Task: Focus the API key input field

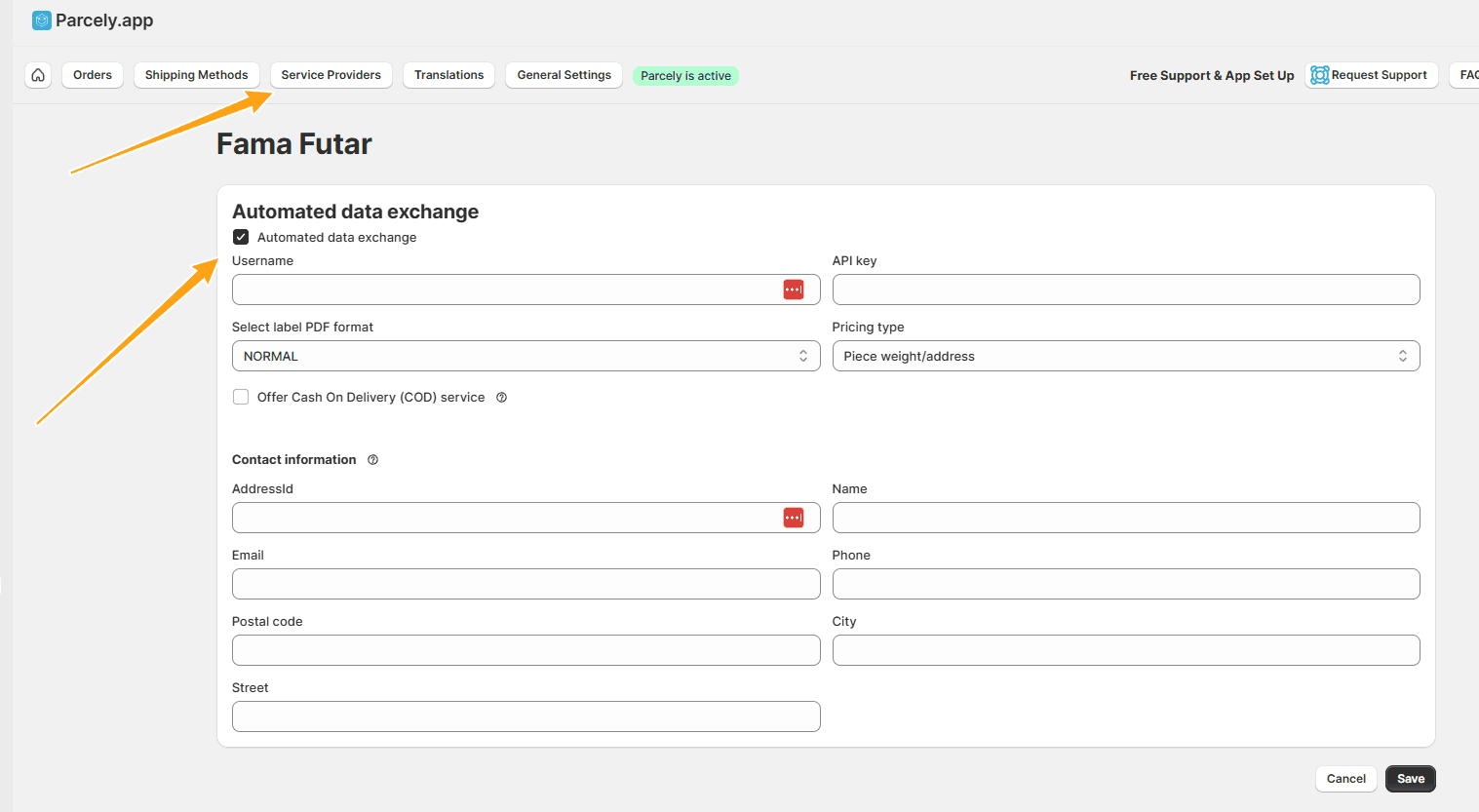Action: 1125,290
